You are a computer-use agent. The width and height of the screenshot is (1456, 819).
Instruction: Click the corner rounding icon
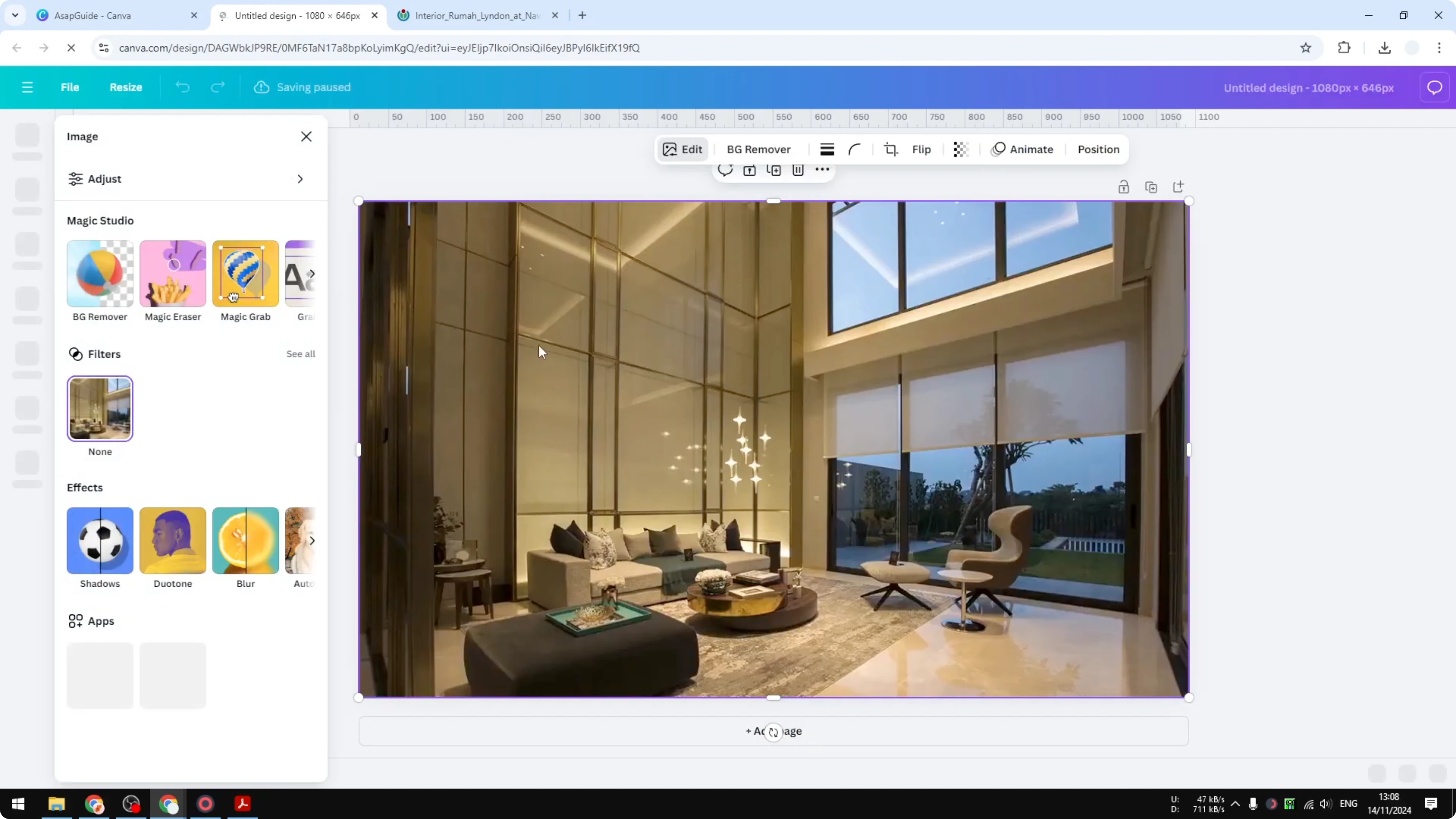855,149
